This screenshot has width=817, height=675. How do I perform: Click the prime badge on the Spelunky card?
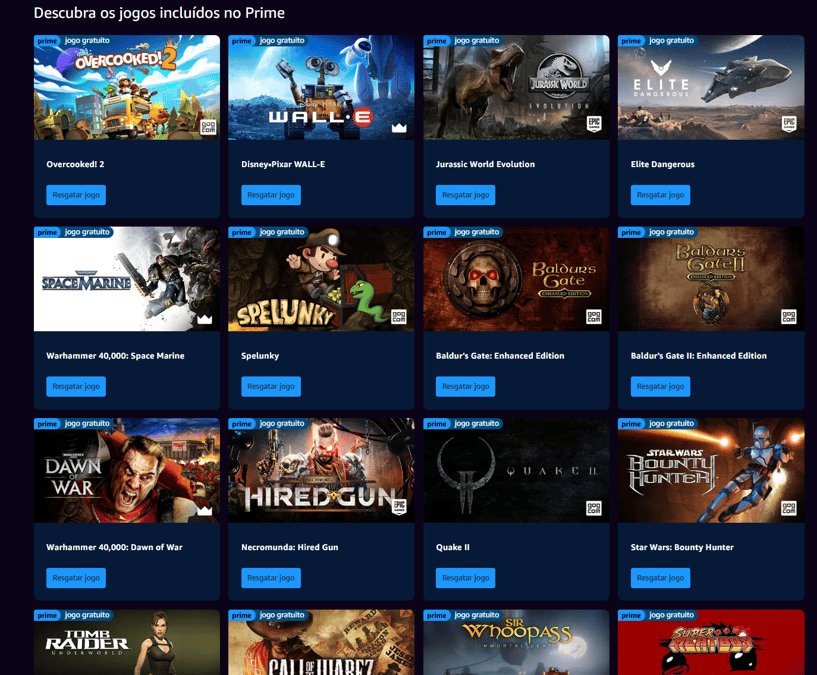click(242, 232)
